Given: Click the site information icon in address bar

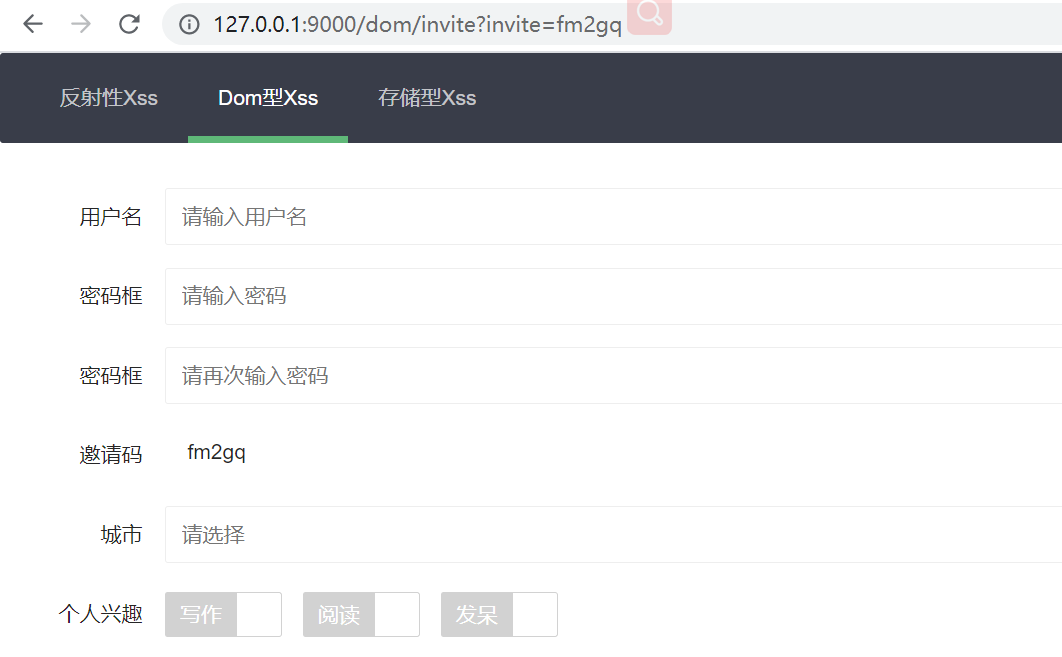Looking at the screenshot, I should coord(189,24).
